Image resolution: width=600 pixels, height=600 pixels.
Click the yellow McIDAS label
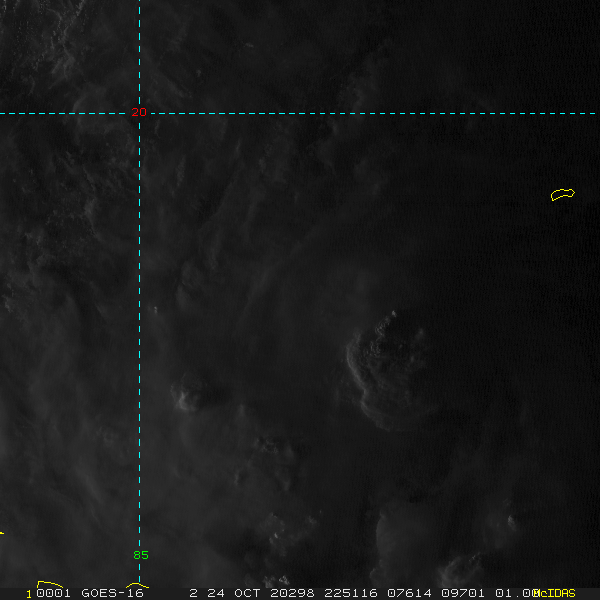click(x=554, y=593)
